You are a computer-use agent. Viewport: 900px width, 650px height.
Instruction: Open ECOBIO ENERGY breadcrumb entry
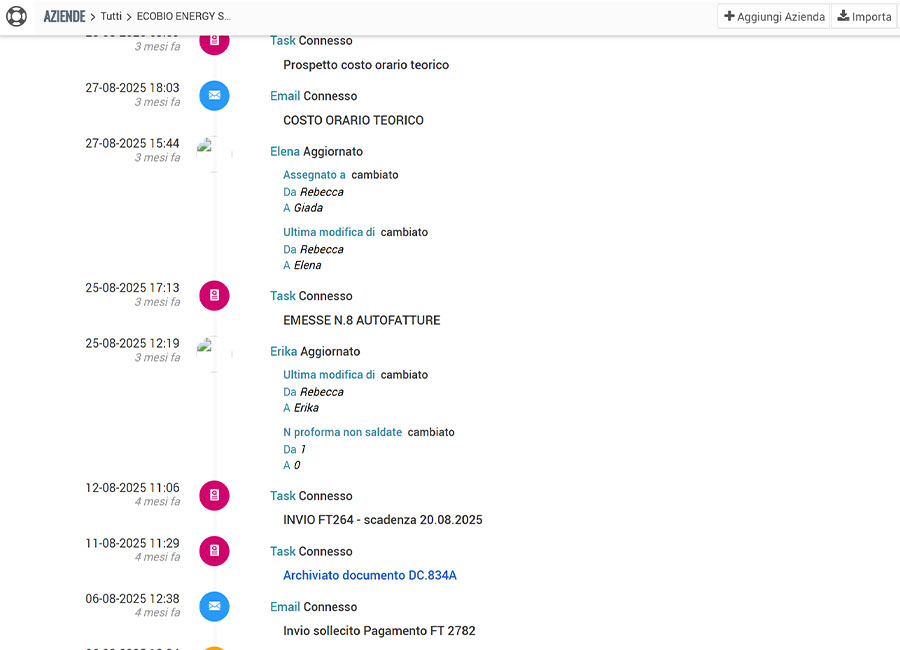point(183,16)
